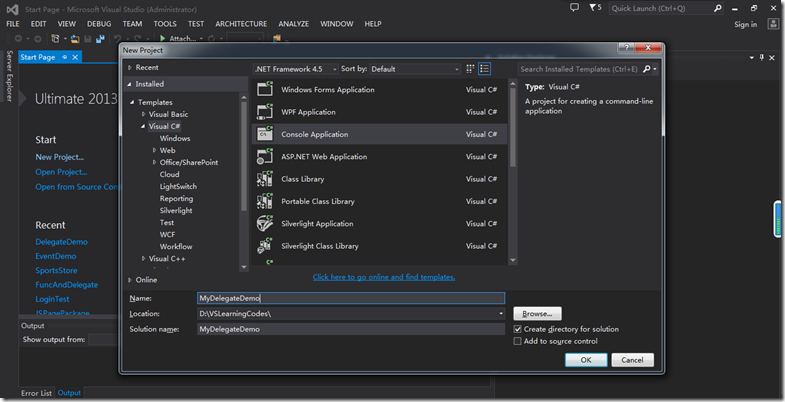Switch templates to medium icons list view
This screenshot has height=402, width=785.
tap(484, 69)
